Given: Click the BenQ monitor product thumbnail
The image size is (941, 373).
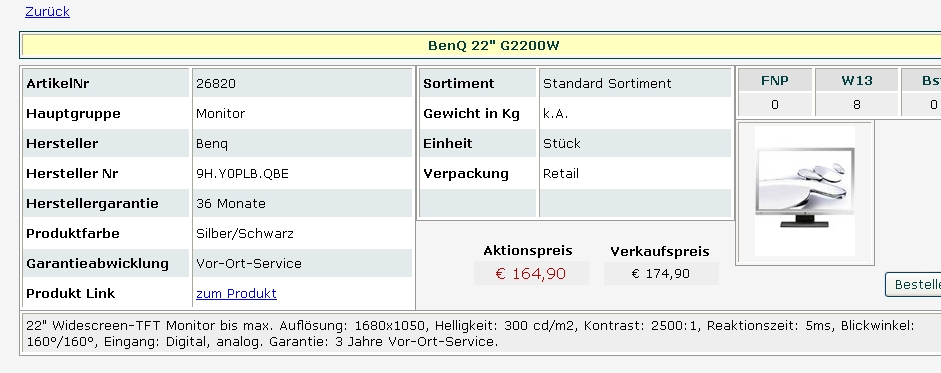Looking at the screenshot, I should point(805,191).
